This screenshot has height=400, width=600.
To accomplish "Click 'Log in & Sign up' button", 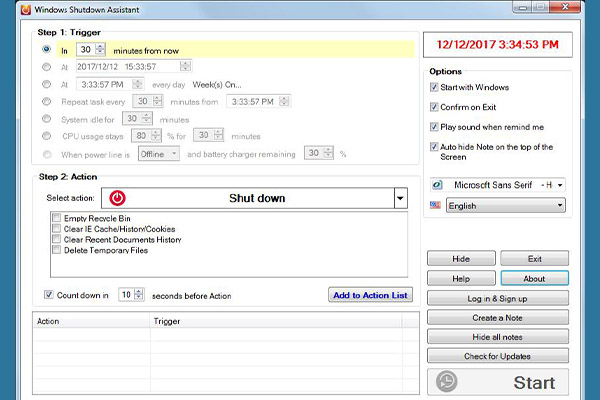I will (x=498, y=298).
